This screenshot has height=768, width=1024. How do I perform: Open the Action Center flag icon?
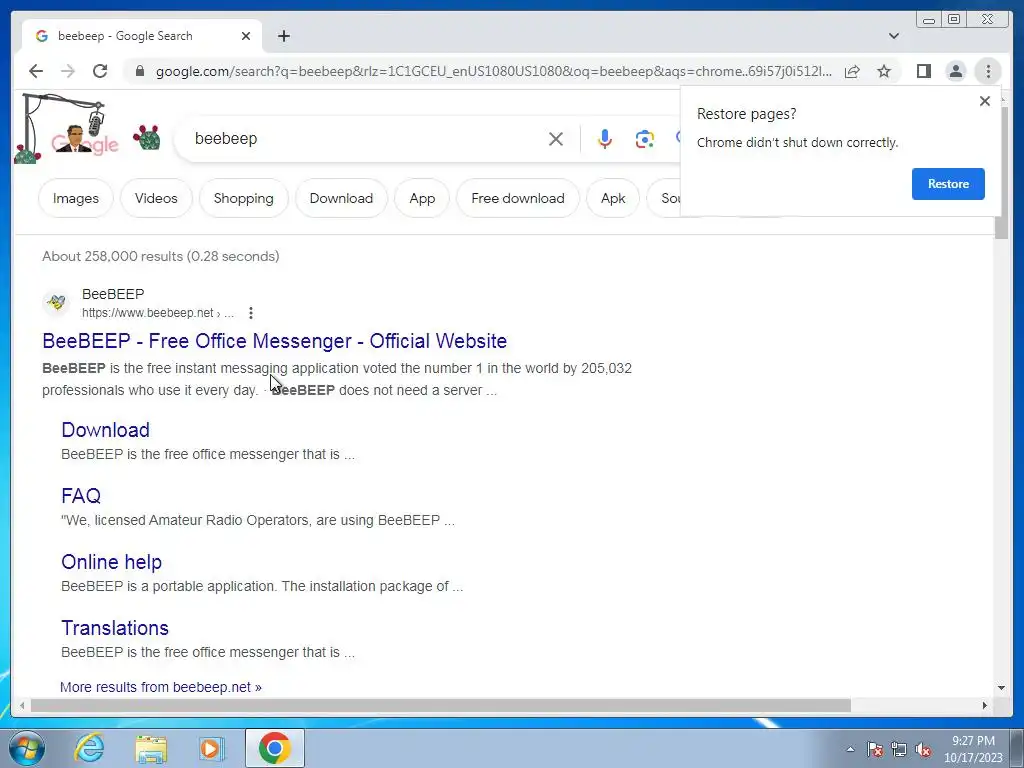tap(874, 749)
